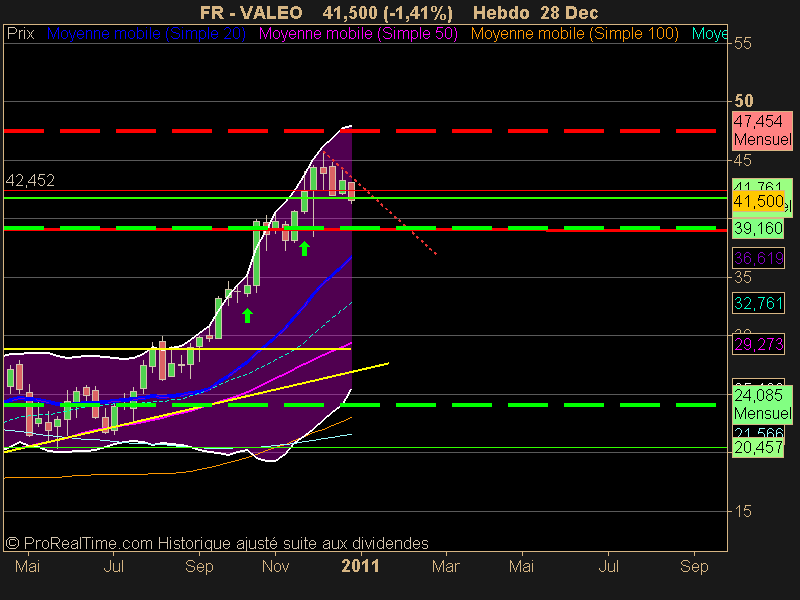Click the '15' price axis label
The image size is (800, 600).
743,511
